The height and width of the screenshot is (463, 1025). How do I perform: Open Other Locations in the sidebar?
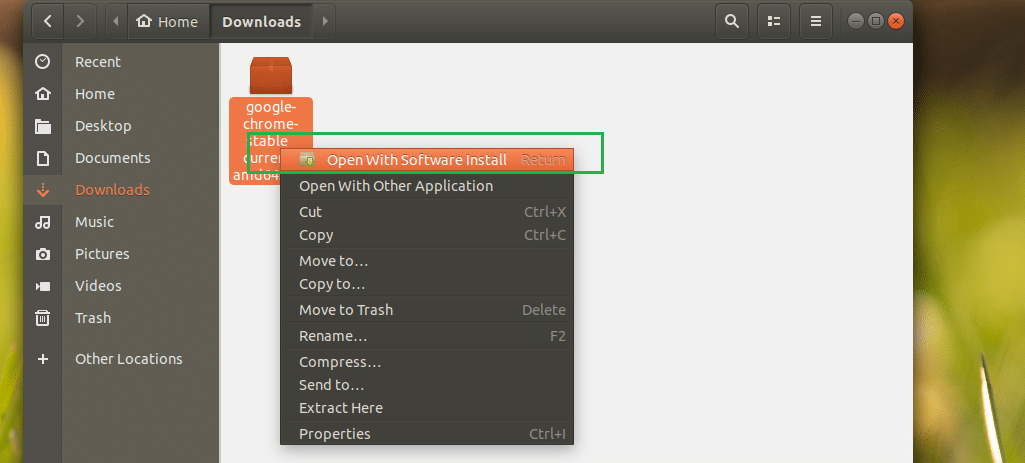pos(129,359)
